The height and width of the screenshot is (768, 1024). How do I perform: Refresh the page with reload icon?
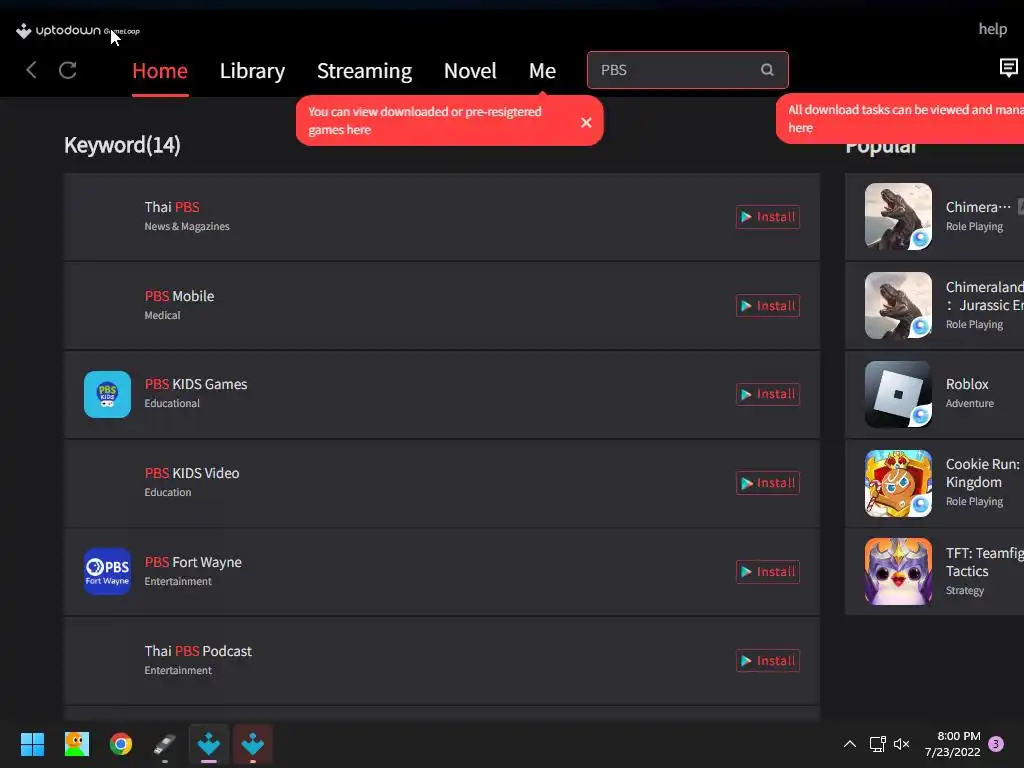[68, 70]
